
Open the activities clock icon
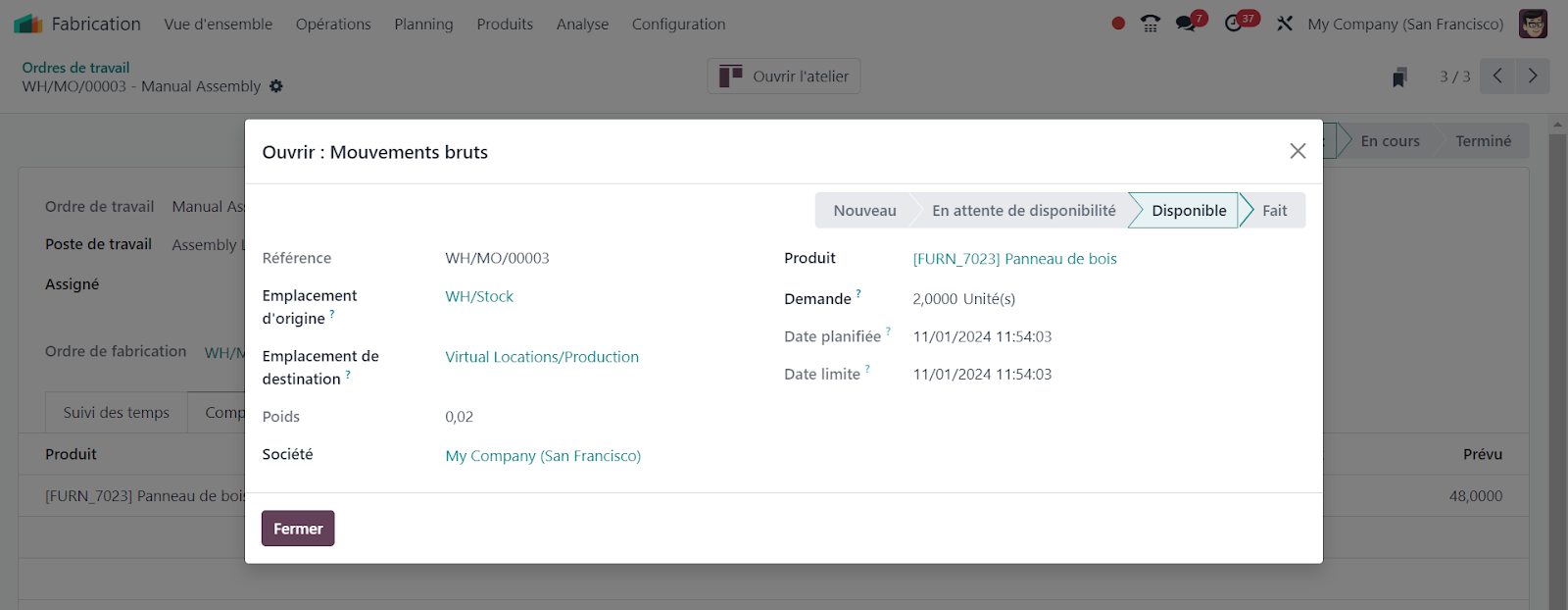coord(1234,24)
